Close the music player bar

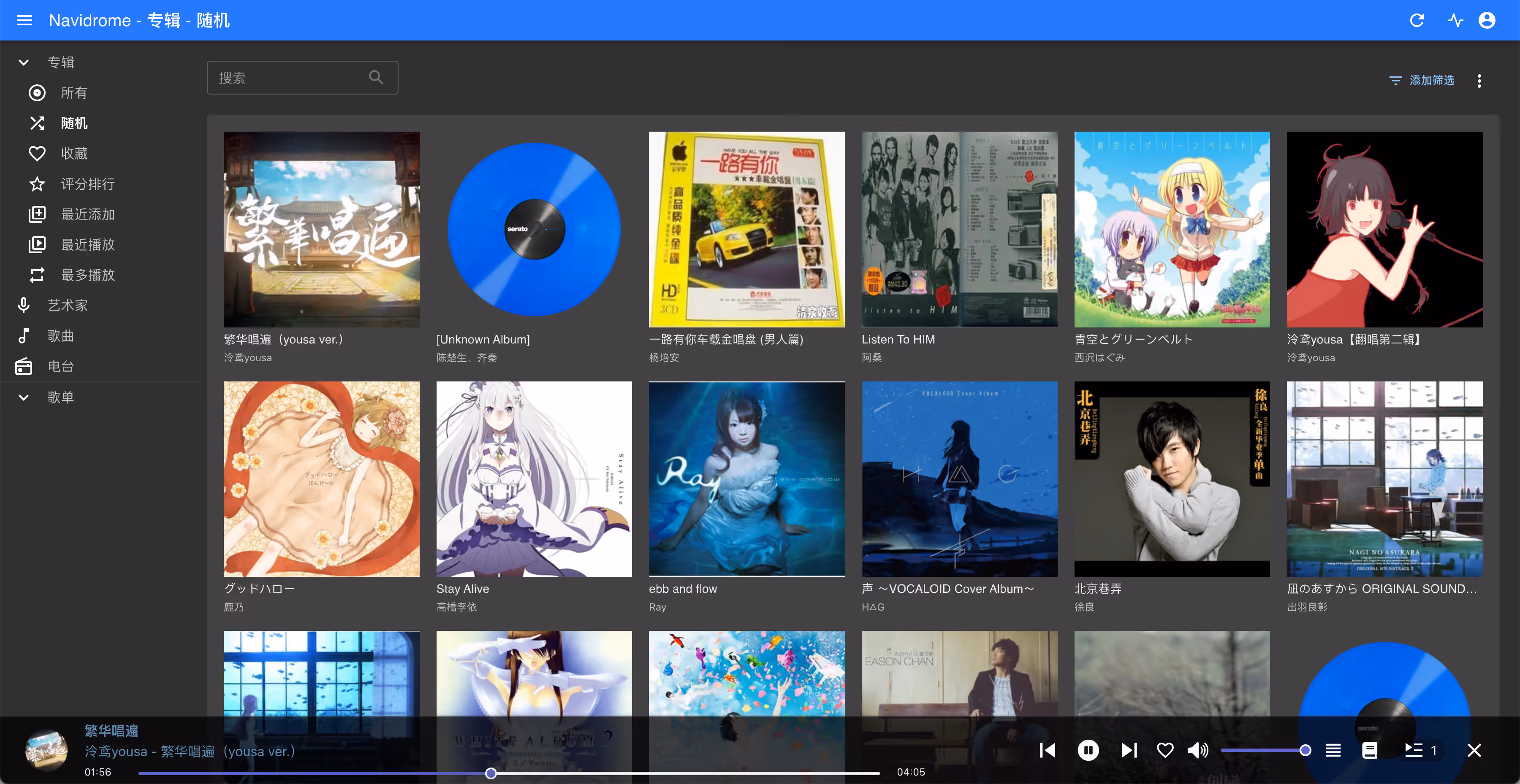click(1474, 750)
